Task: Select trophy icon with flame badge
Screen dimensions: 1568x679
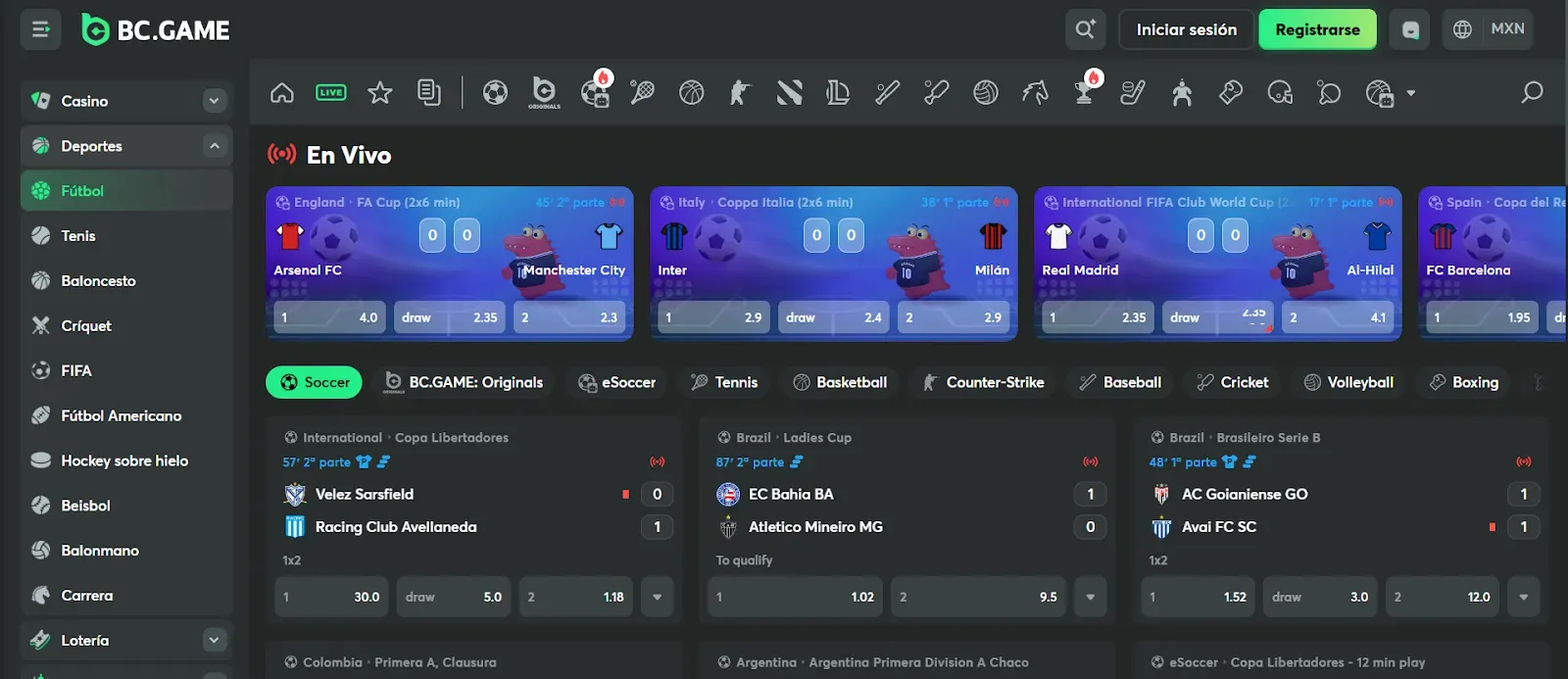Action: pyautogui.click(x=1086, y=91)
